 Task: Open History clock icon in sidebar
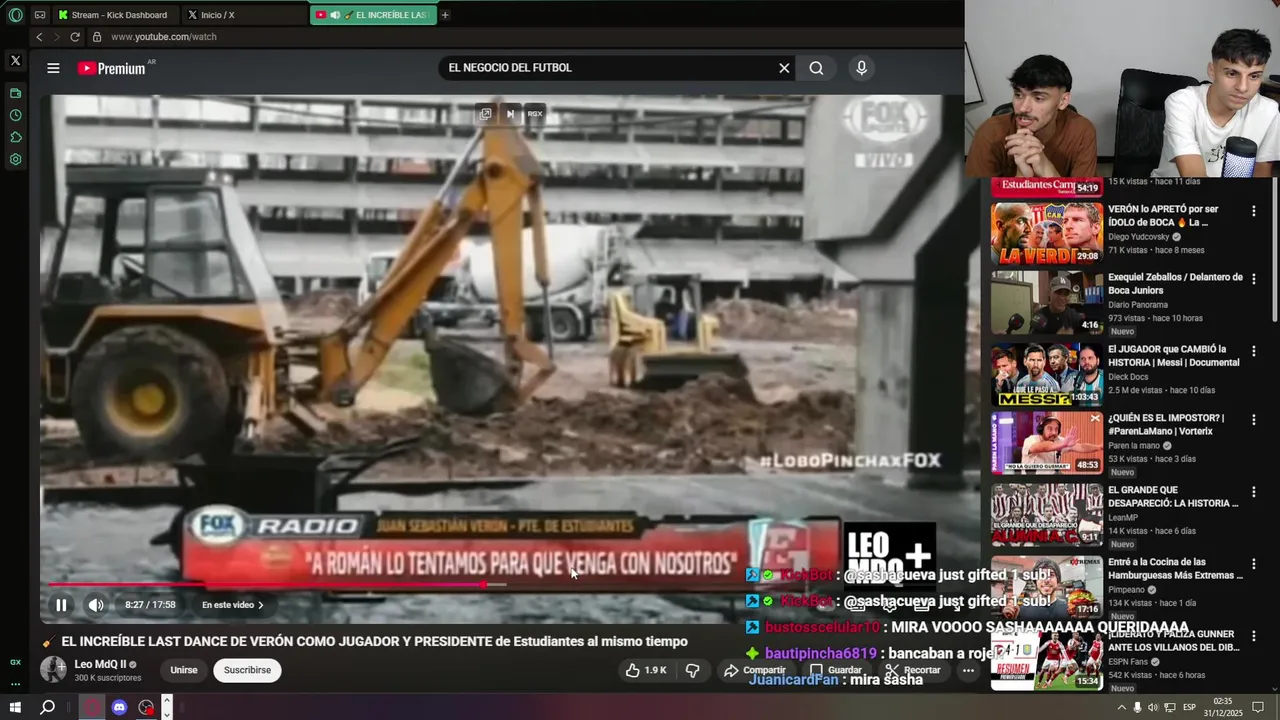pyautogui.click(x=15, y=115)
